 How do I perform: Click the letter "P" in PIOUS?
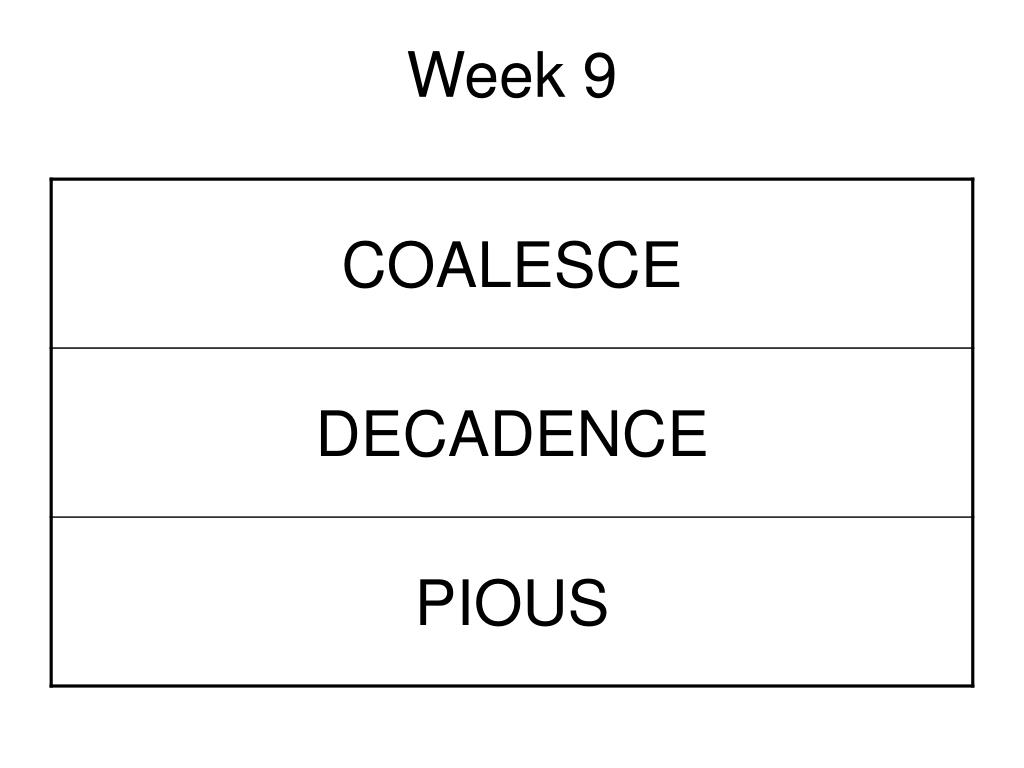point(433,603)
